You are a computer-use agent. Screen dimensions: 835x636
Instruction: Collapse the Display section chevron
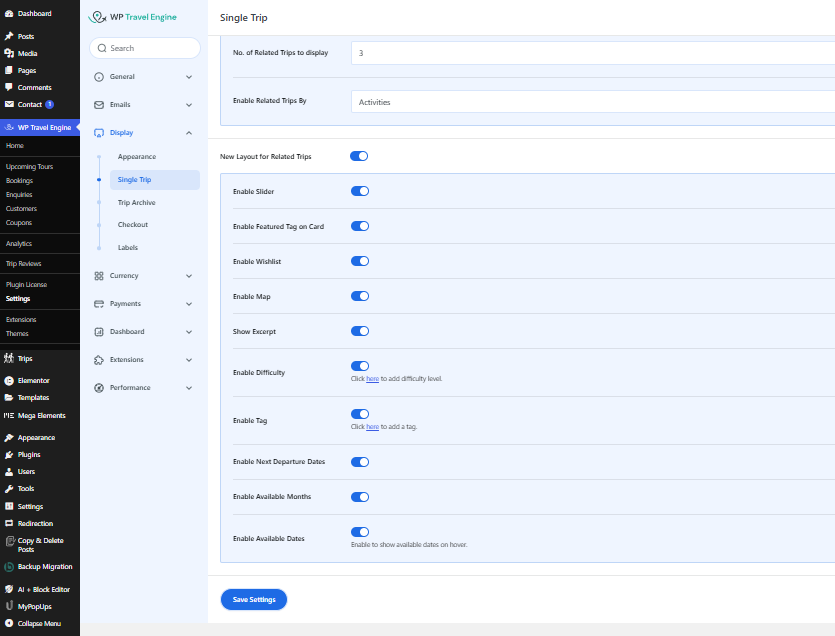tap(189, 133)
